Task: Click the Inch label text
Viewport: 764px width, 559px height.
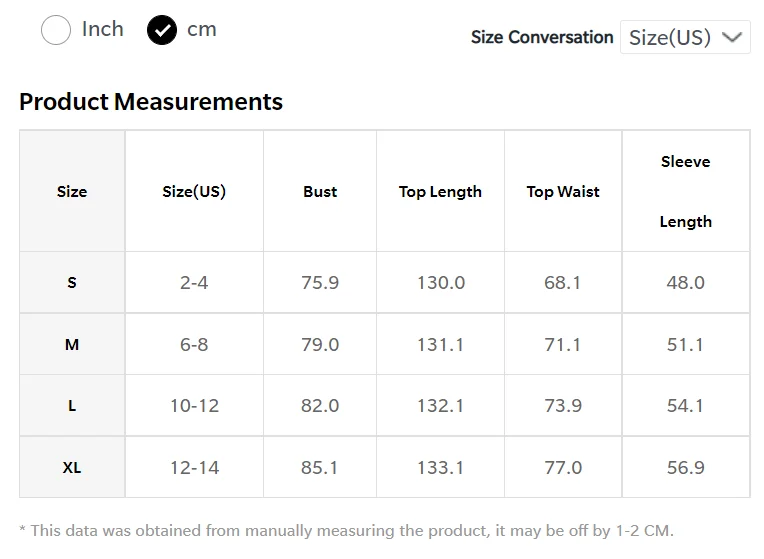Action: click(102, 29)
